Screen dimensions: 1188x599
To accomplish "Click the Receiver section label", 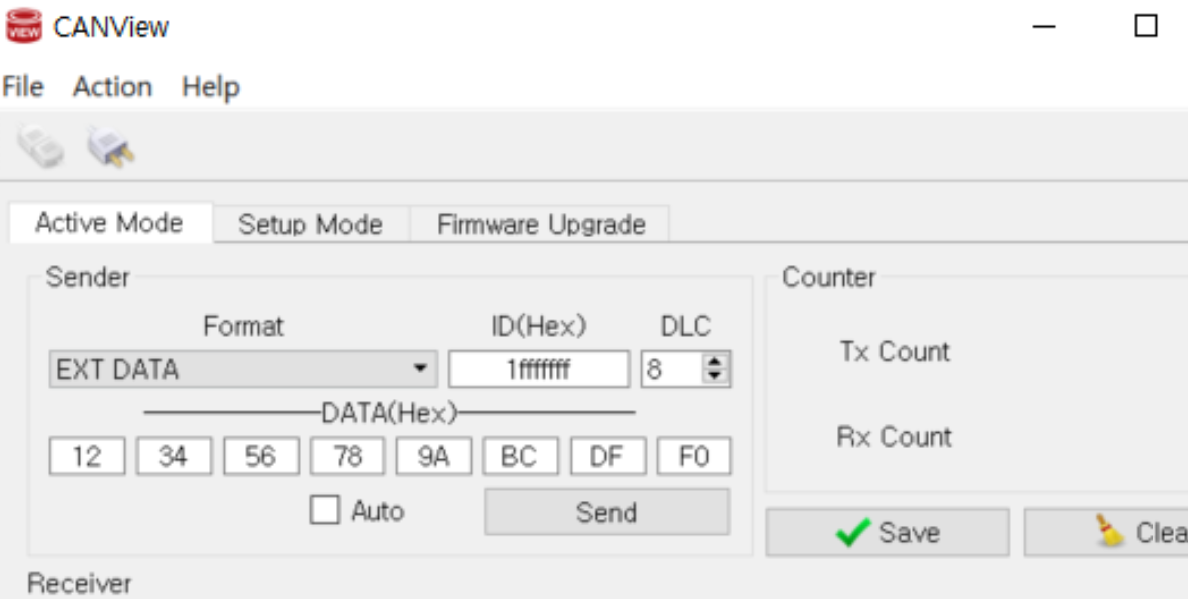I will pos(79,584).
